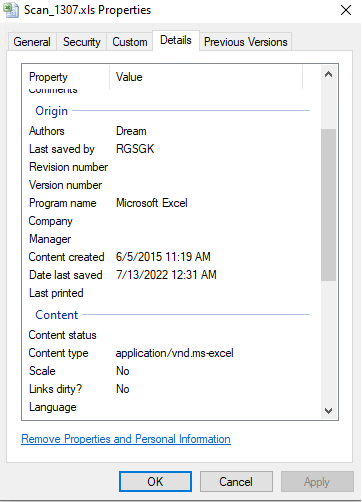Click the Excel file icon in title bar

[11, 10]
